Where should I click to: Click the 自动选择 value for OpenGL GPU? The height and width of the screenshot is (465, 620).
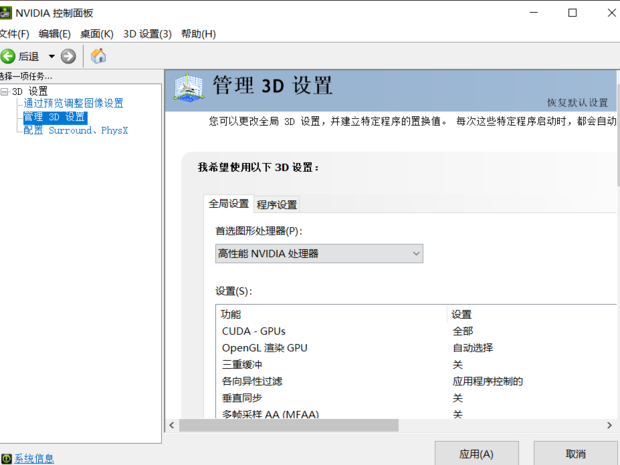pos(473,348)
